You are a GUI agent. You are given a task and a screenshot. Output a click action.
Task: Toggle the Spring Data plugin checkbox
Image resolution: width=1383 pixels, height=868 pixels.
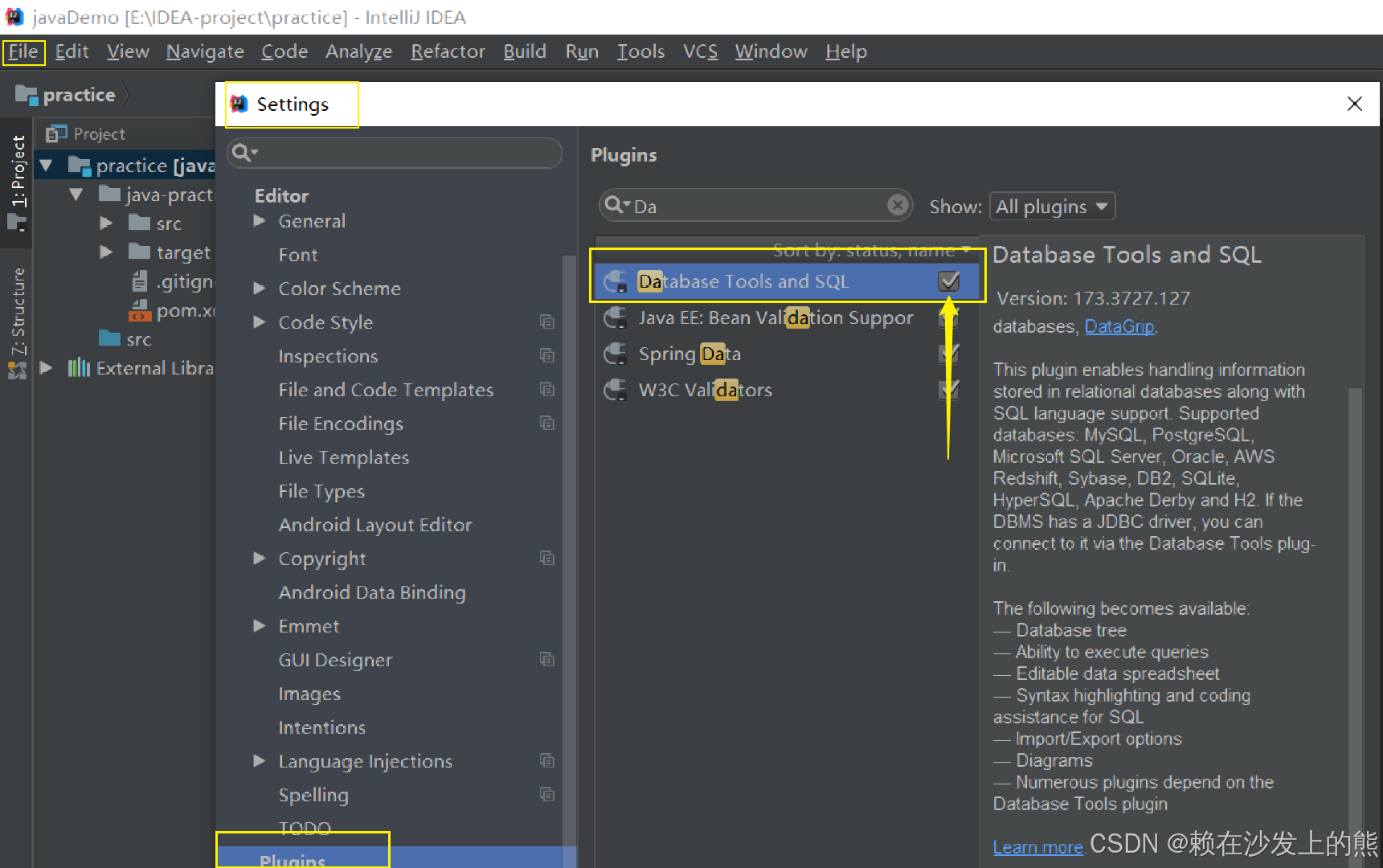click(x=949, y=354)
